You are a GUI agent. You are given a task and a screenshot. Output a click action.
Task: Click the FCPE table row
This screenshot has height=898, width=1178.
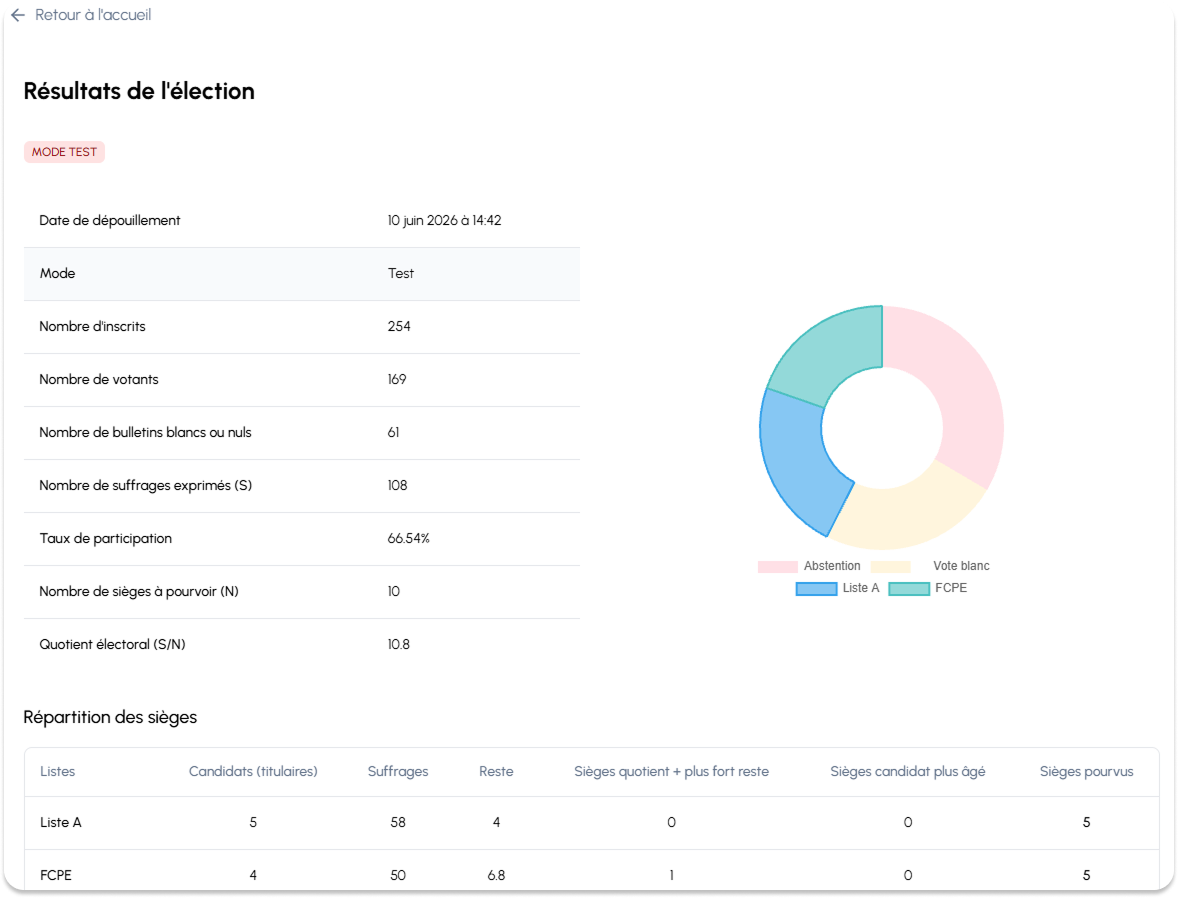coord(592,874)
